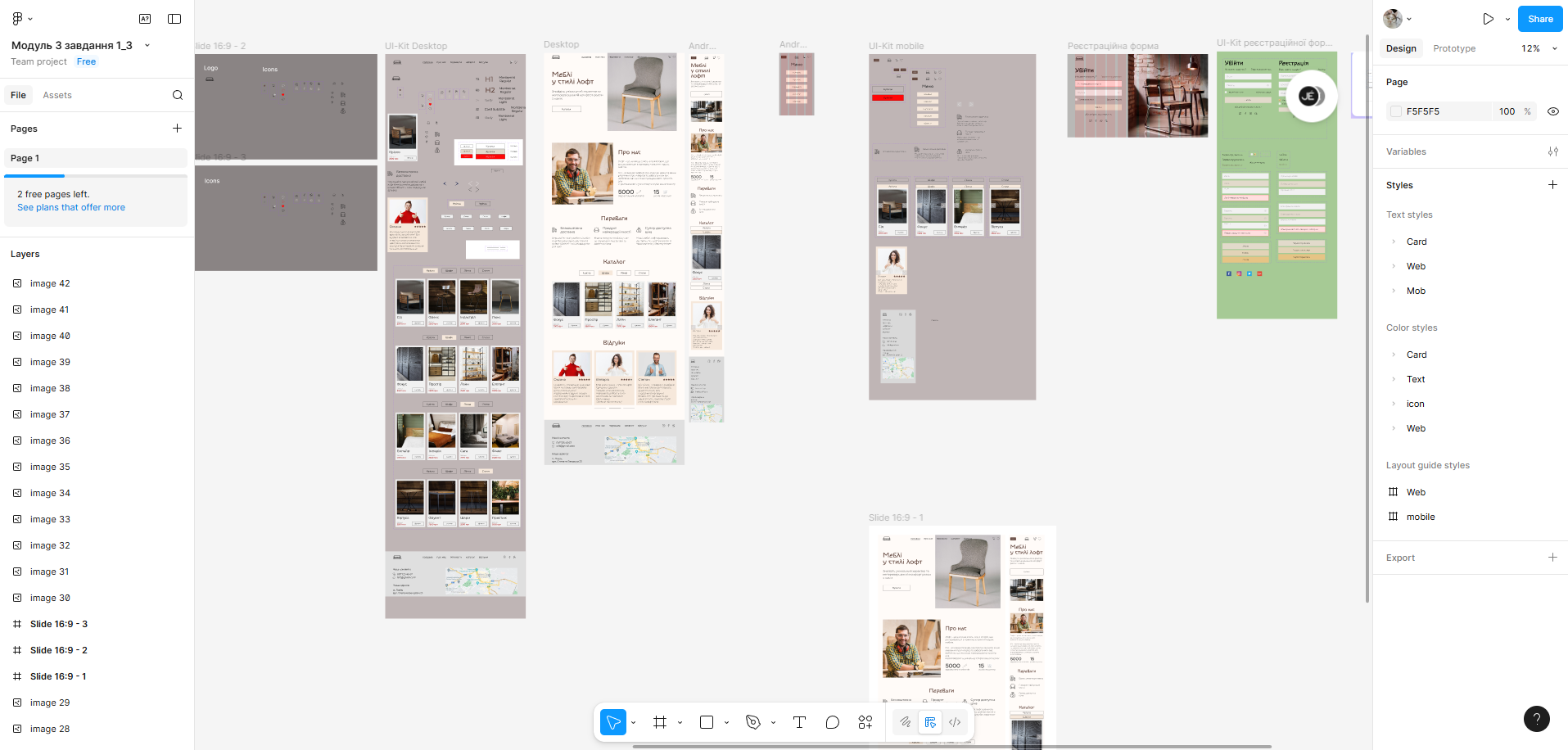Activate the Comment tool
Image resolution: width=1568 pixels, height=750 pixels.
click(832, 722)
